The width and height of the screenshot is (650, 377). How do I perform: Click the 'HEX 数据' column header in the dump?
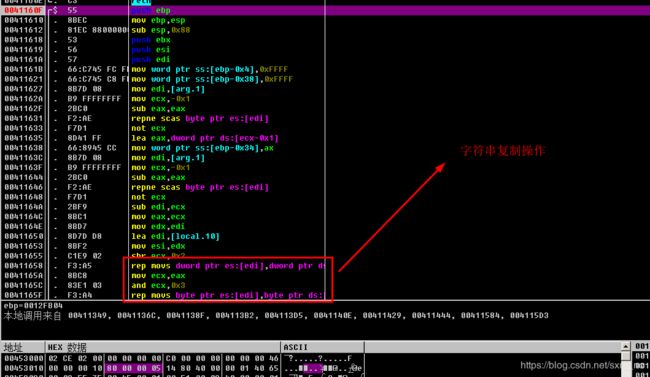(162, 347)
